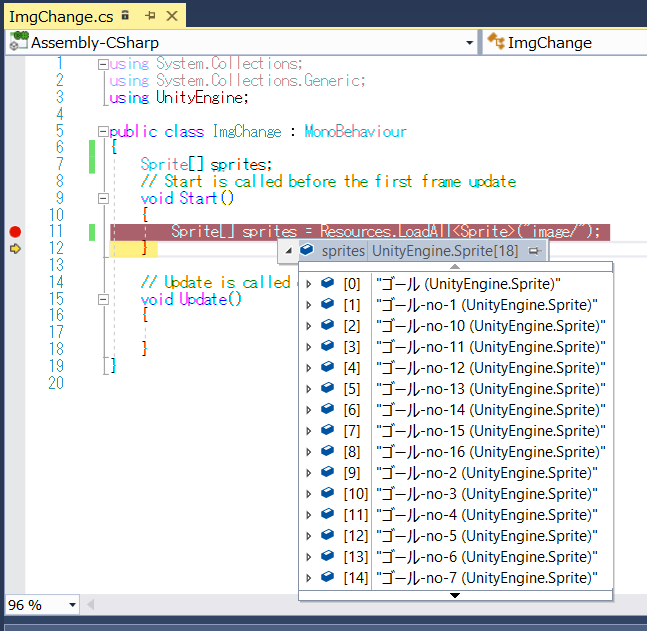Click the lock icon on ImgChange.cs tab
Screen dimensions: 647x631
(125, 15)
